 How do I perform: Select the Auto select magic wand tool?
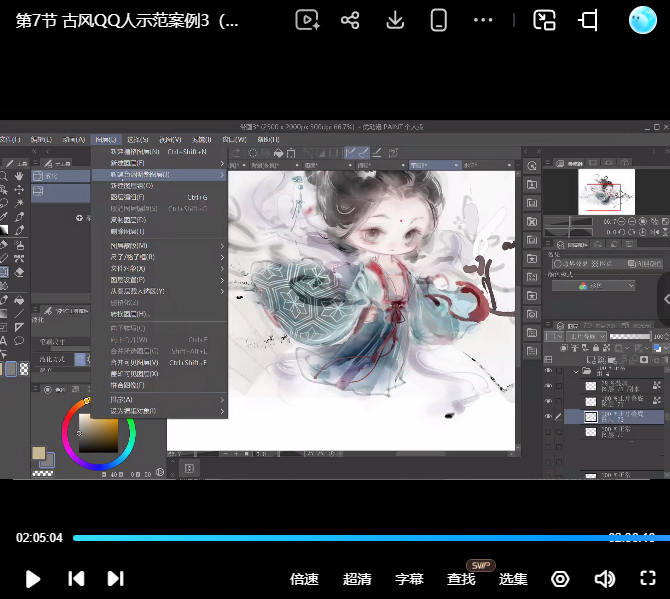19,203
